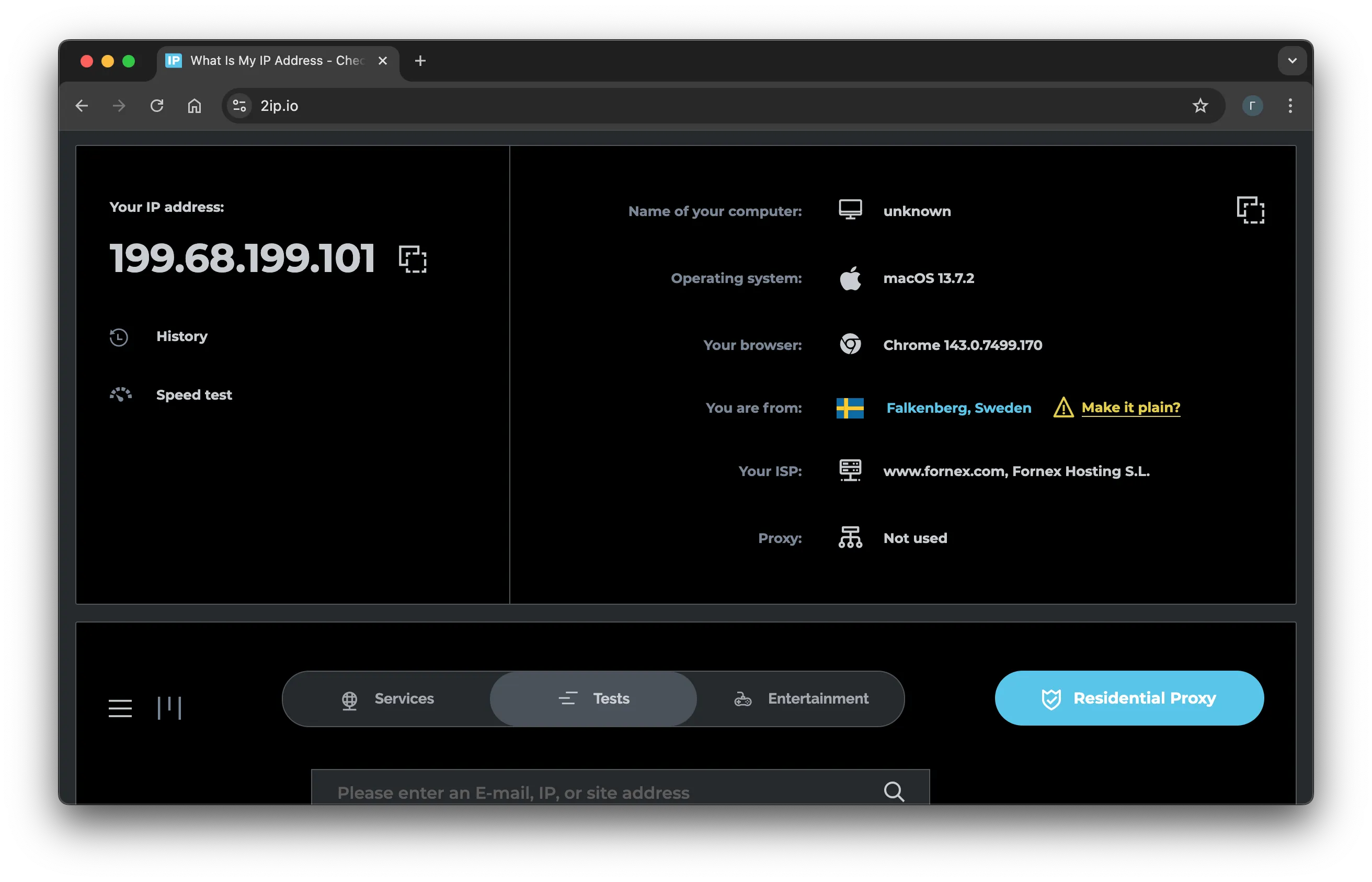Open the Falkenberg, Sweden link
This screenshot has height=882, width=1372.
959,408
